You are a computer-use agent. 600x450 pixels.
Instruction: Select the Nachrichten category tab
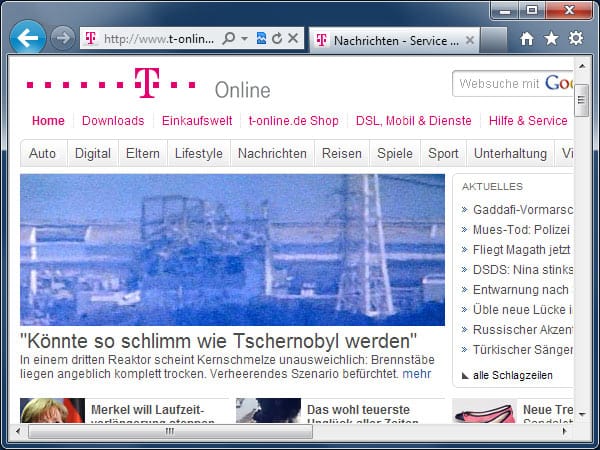click(x=272, y=153)
